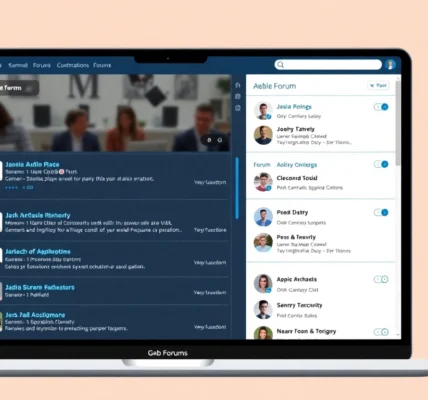Select the name Appic Archads

297,279
